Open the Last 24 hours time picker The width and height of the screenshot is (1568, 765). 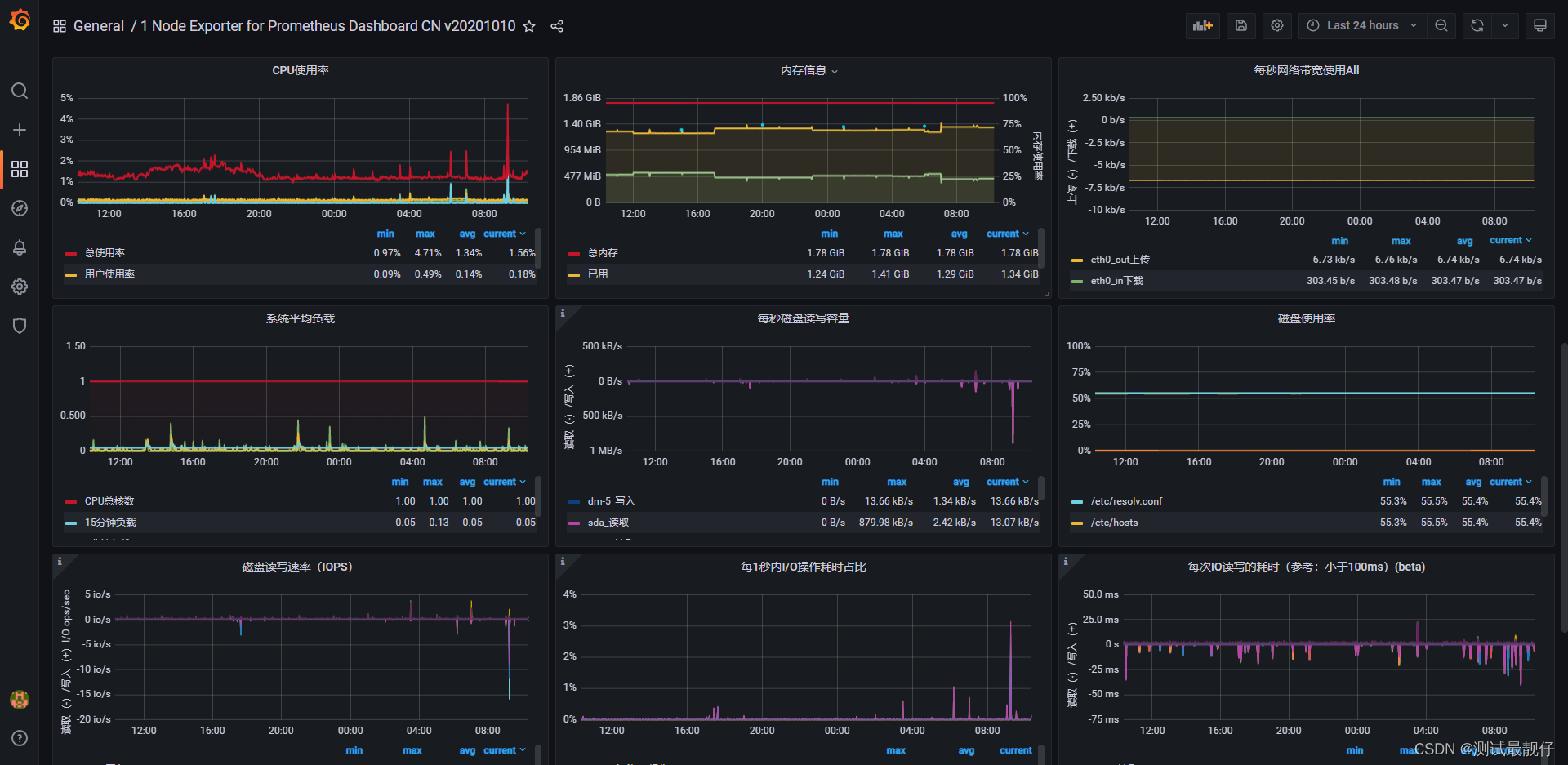coord(1362,26)
